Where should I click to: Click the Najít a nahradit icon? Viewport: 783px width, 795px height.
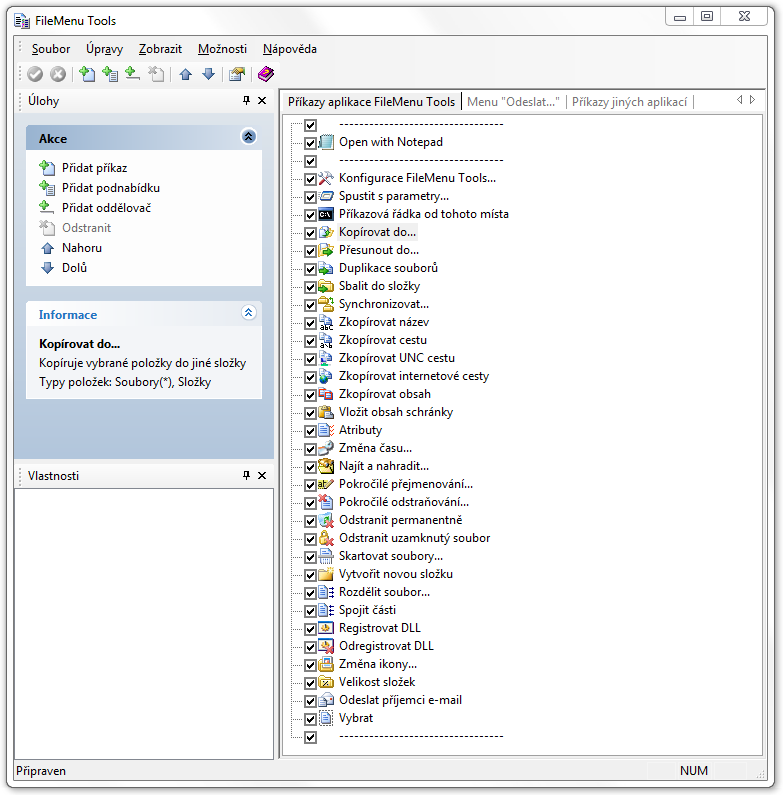(x=326, y=466)
